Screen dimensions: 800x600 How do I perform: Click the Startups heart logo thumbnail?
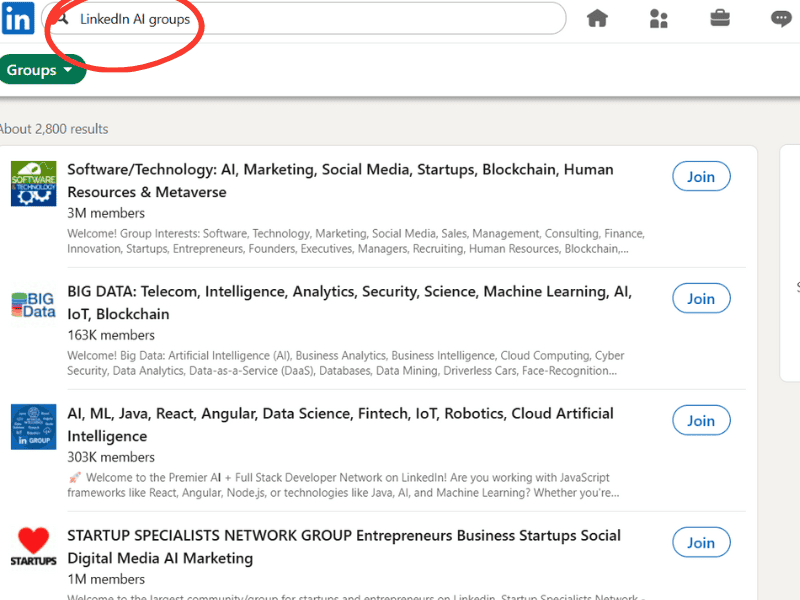[34, 547]
